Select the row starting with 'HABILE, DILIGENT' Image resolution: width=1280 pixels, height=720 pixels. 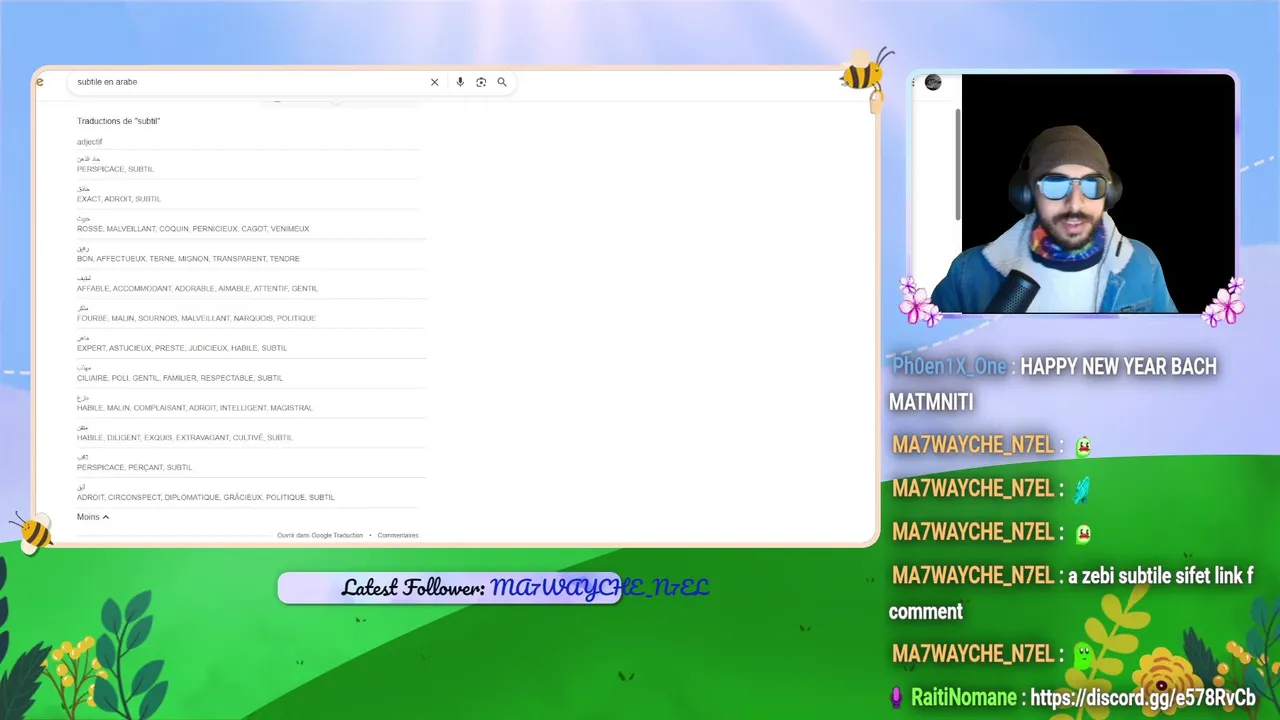click(x=251, y=433)
